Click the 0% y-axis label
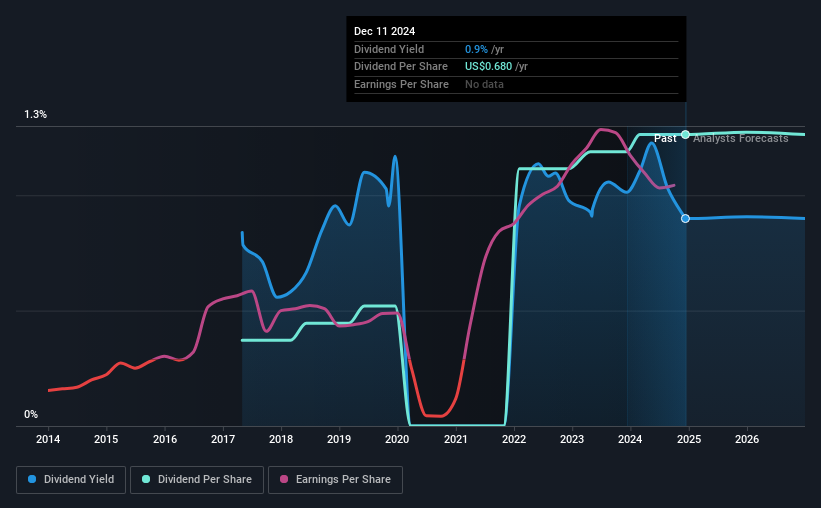This screenshot has height=508, width=821. 31,414
